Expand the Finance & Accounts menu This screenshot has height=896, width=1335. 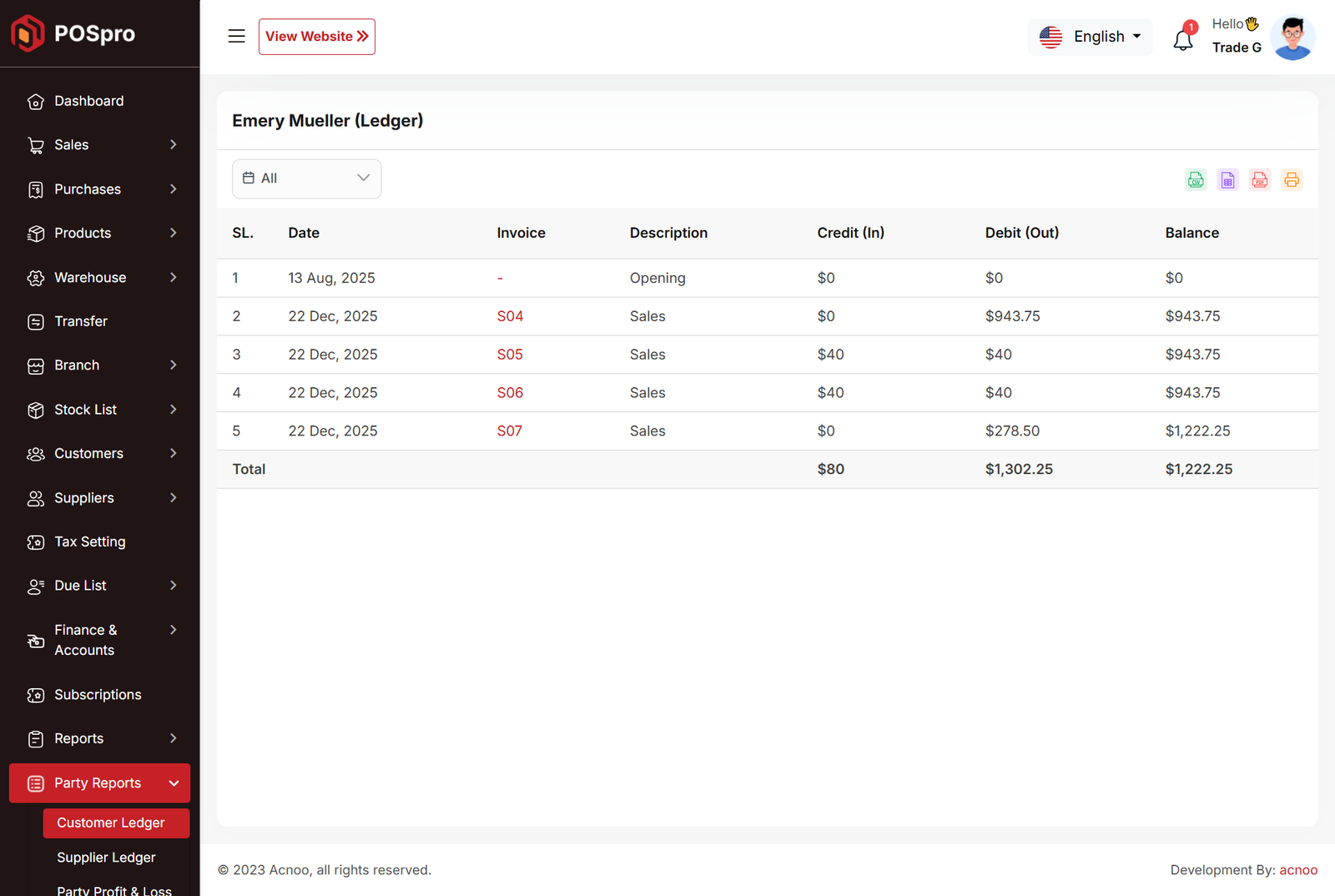(100, 640)
